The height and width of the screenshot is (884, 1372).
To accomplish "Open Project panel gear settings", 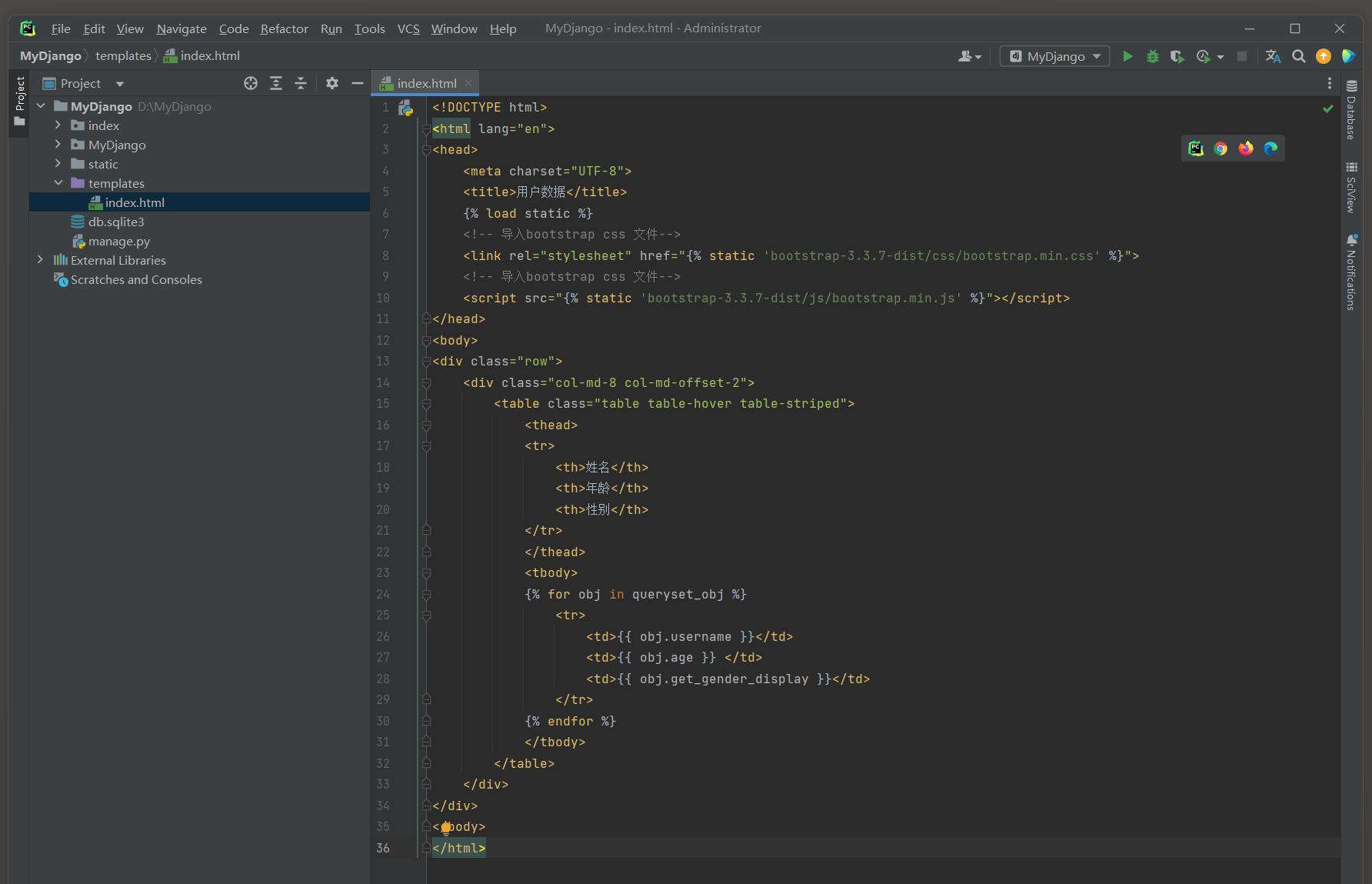I will click(331, 83).
